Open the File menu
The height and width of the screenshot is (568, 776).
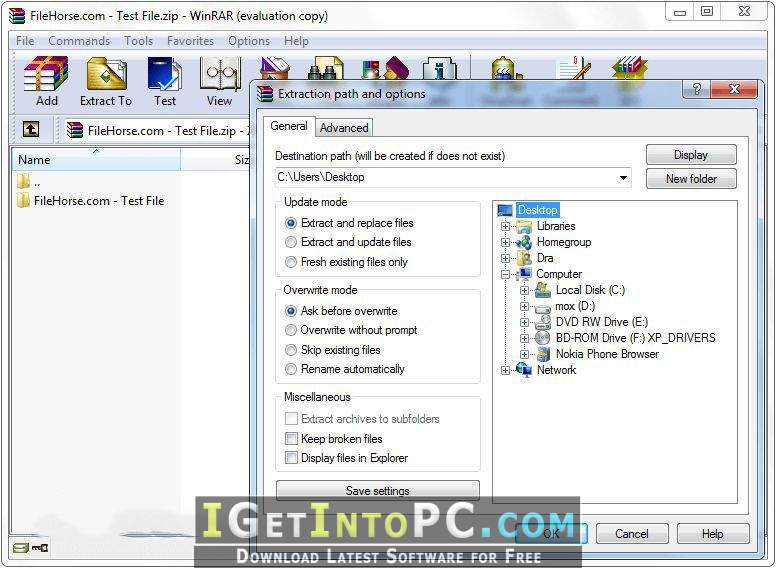[x=25, y=41]
